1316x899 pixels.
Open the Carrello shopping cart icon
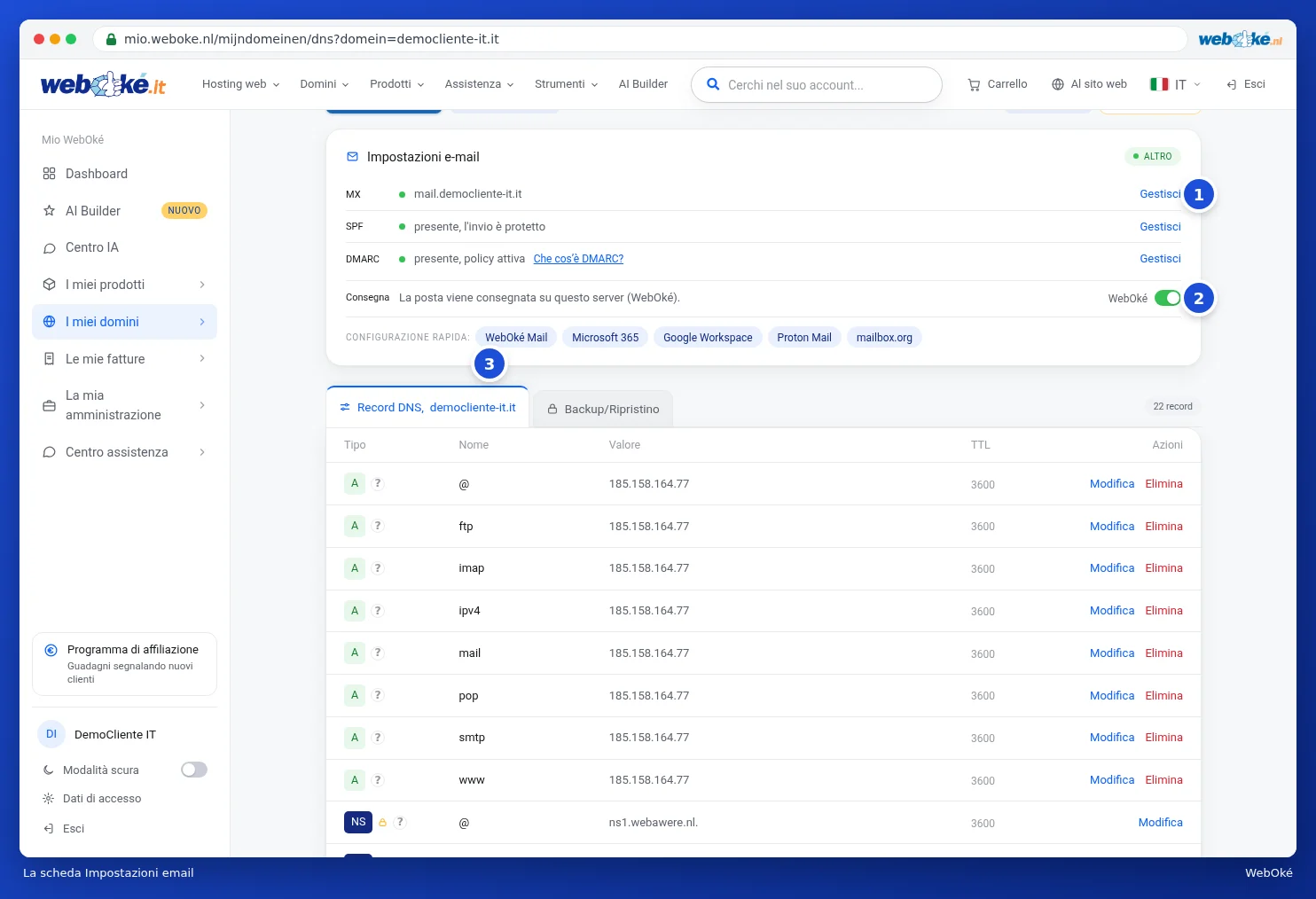point(974,84)
